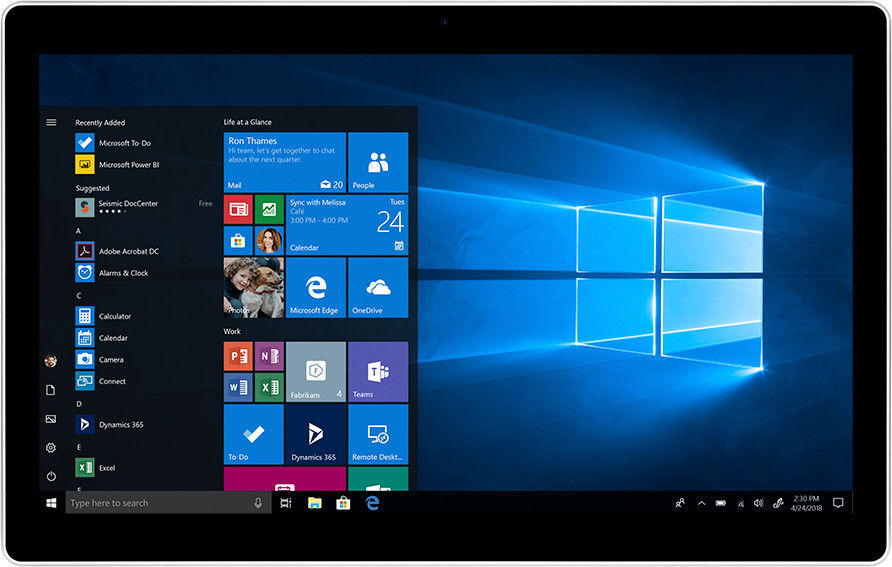
Task: Open the contact portrait tile
Action: [x=269, y=241]
